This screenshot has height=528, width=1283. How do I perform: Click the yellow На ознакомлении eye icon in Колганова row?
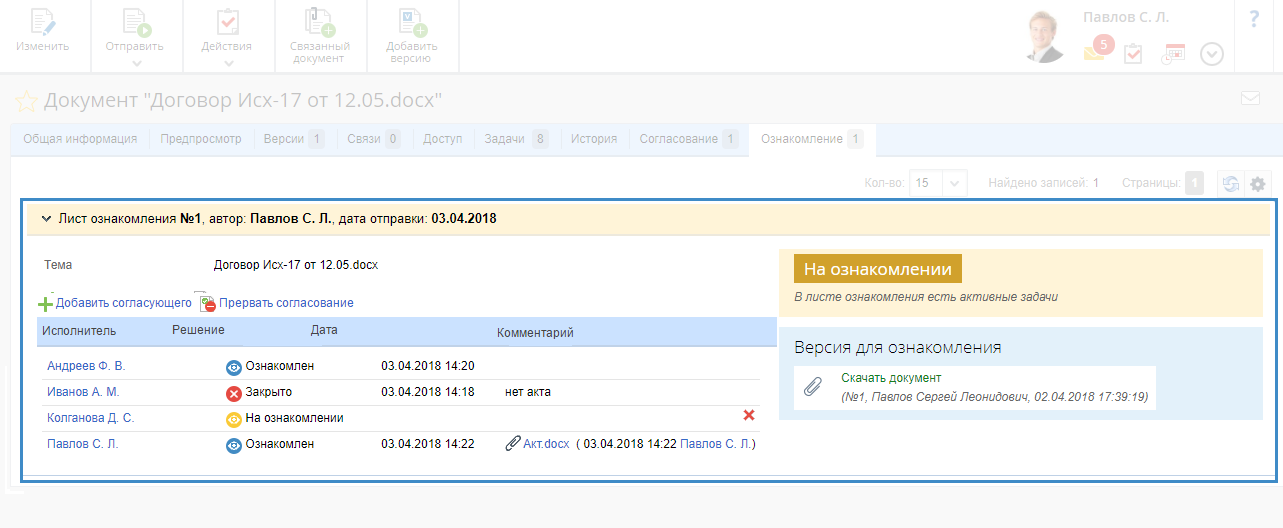point(234,419)
